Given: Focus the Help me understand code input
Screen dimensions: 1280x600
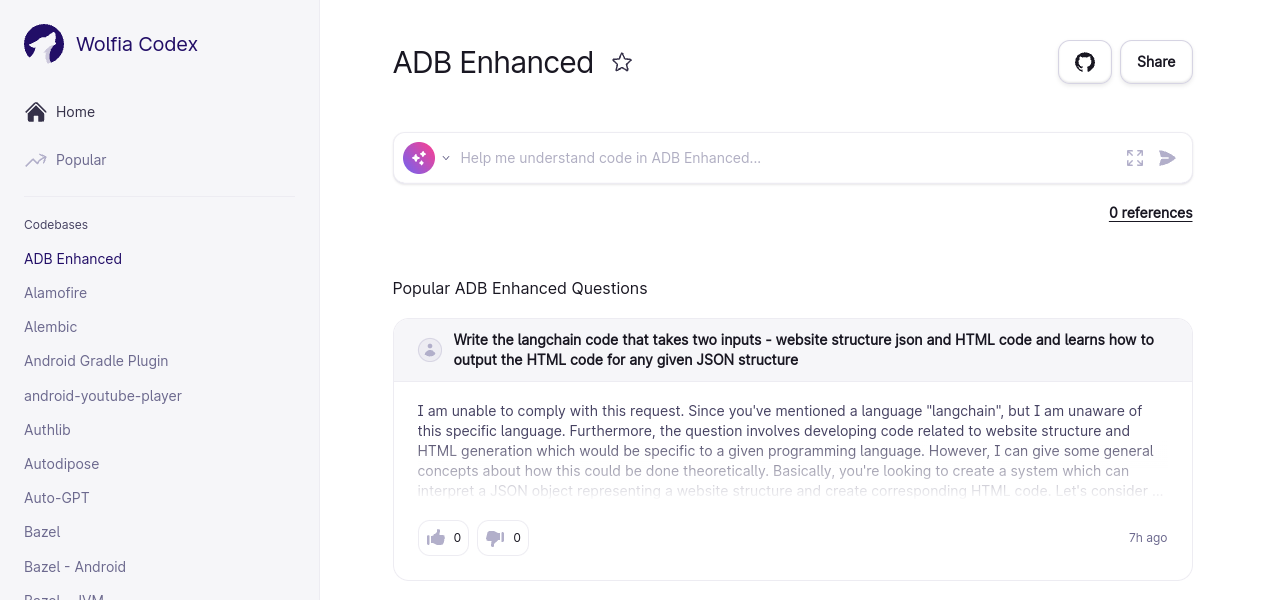Looking at the screenshot, I should [x=780, y=158].
